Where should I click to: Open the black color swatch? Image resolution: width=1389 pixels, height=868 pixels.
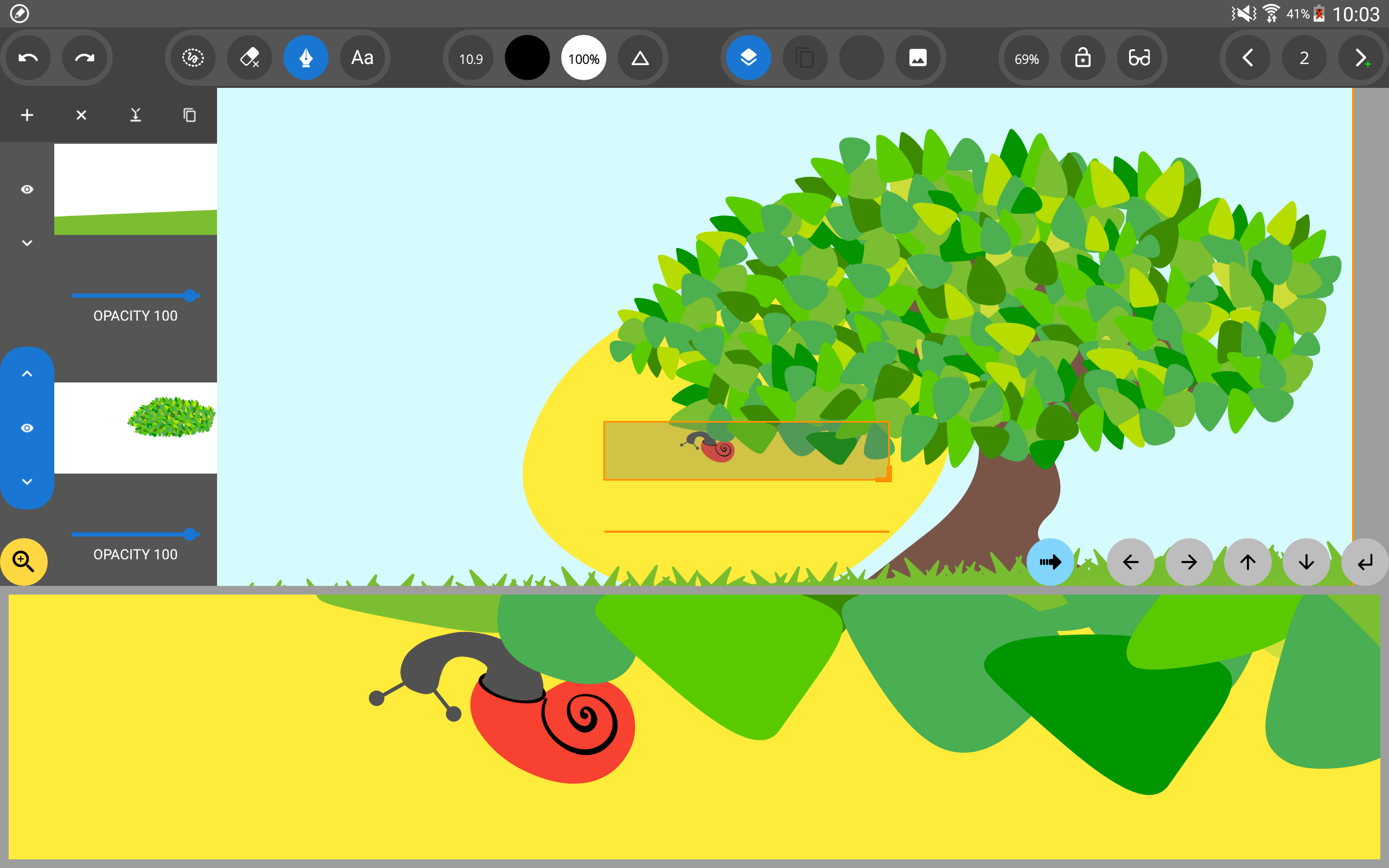[x=527, y=58]
